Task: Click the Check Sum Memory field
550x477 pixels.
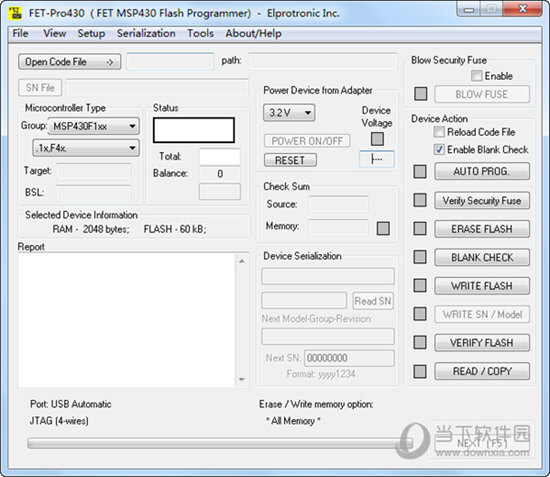Action: pyautogui.click(x=338, y=227)
